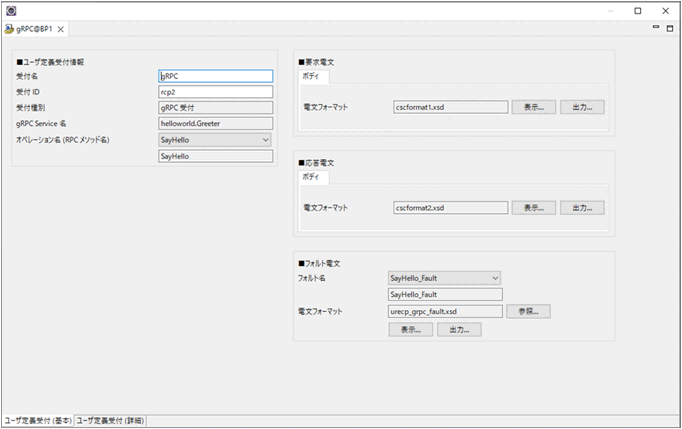Viewport: 682px width, 429px height.
Task: Click 参照 button for fault format
Action: click(x=528, y=311)
